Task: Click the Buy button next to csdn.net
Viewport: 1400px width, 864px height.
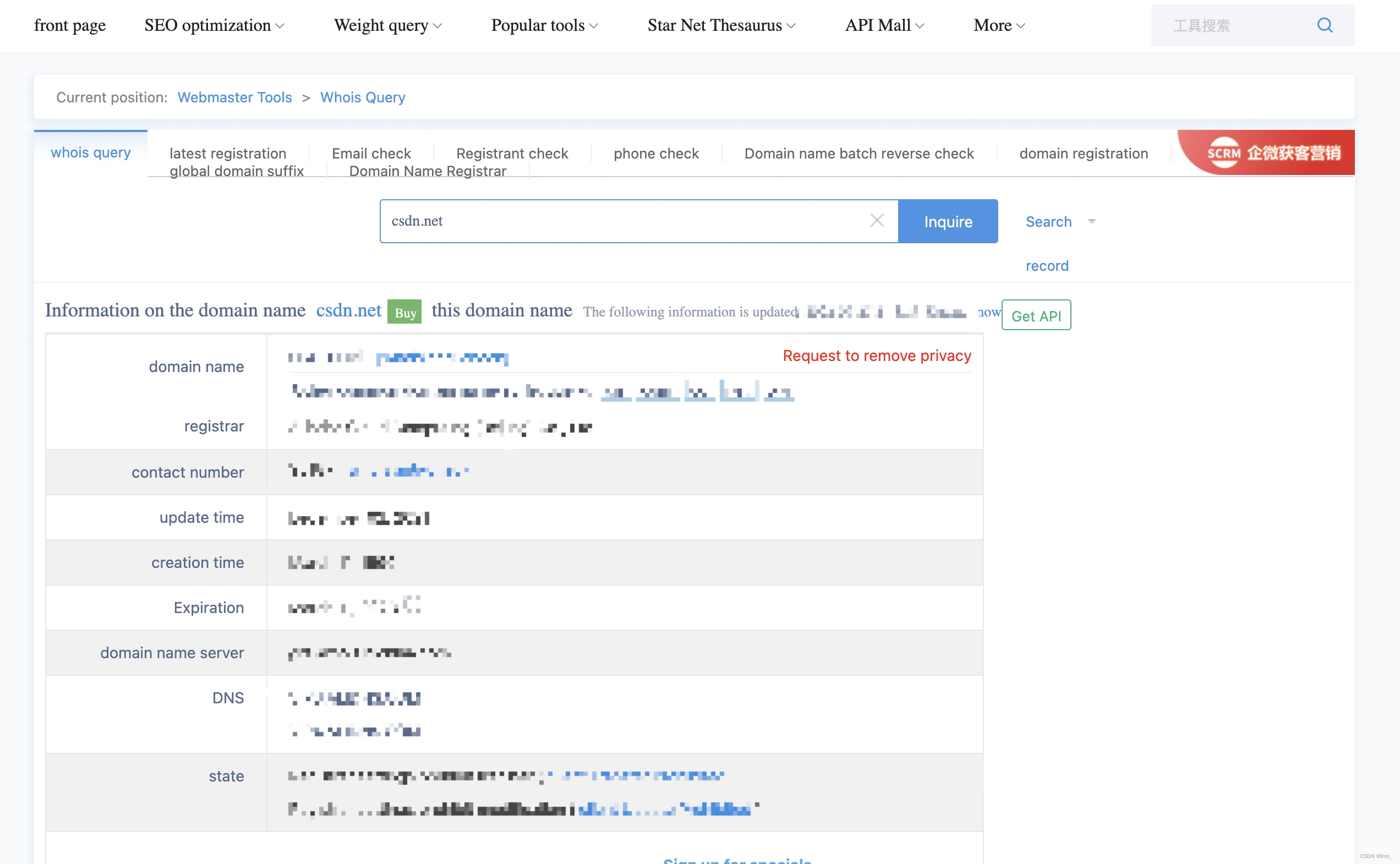Action: click(x=404, y=313)
